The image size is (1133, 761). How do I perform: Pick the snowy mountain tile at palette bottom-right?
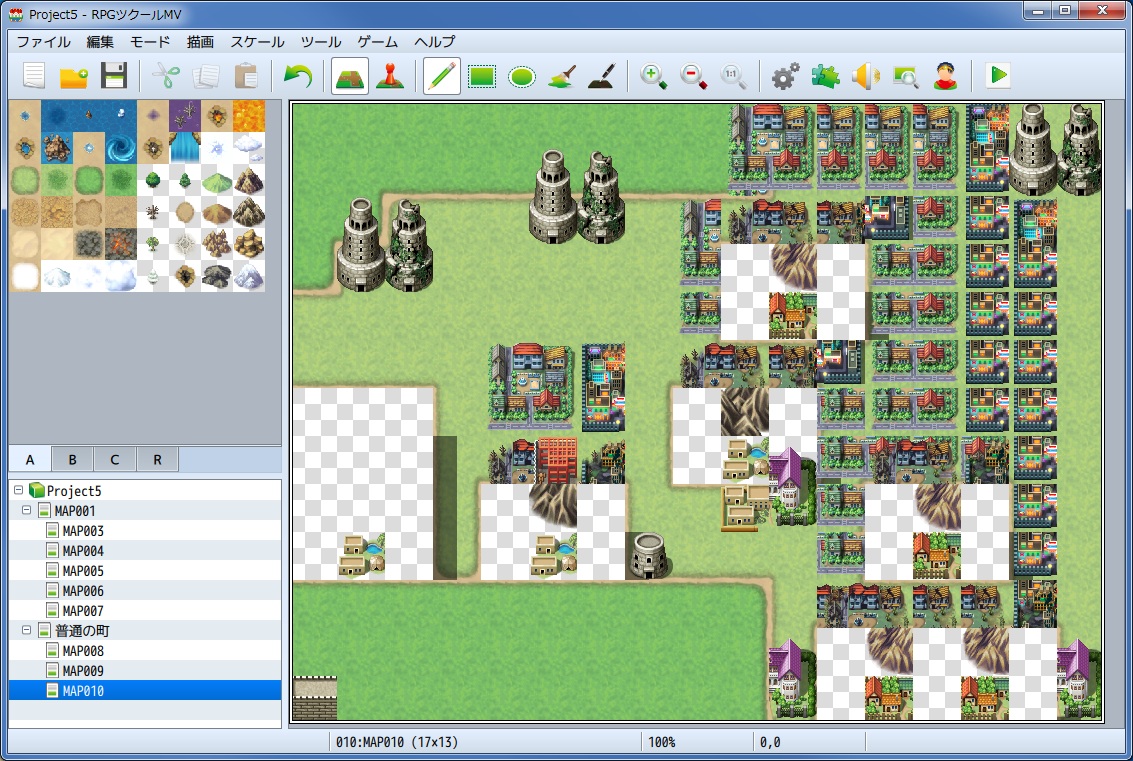(249, 275)
